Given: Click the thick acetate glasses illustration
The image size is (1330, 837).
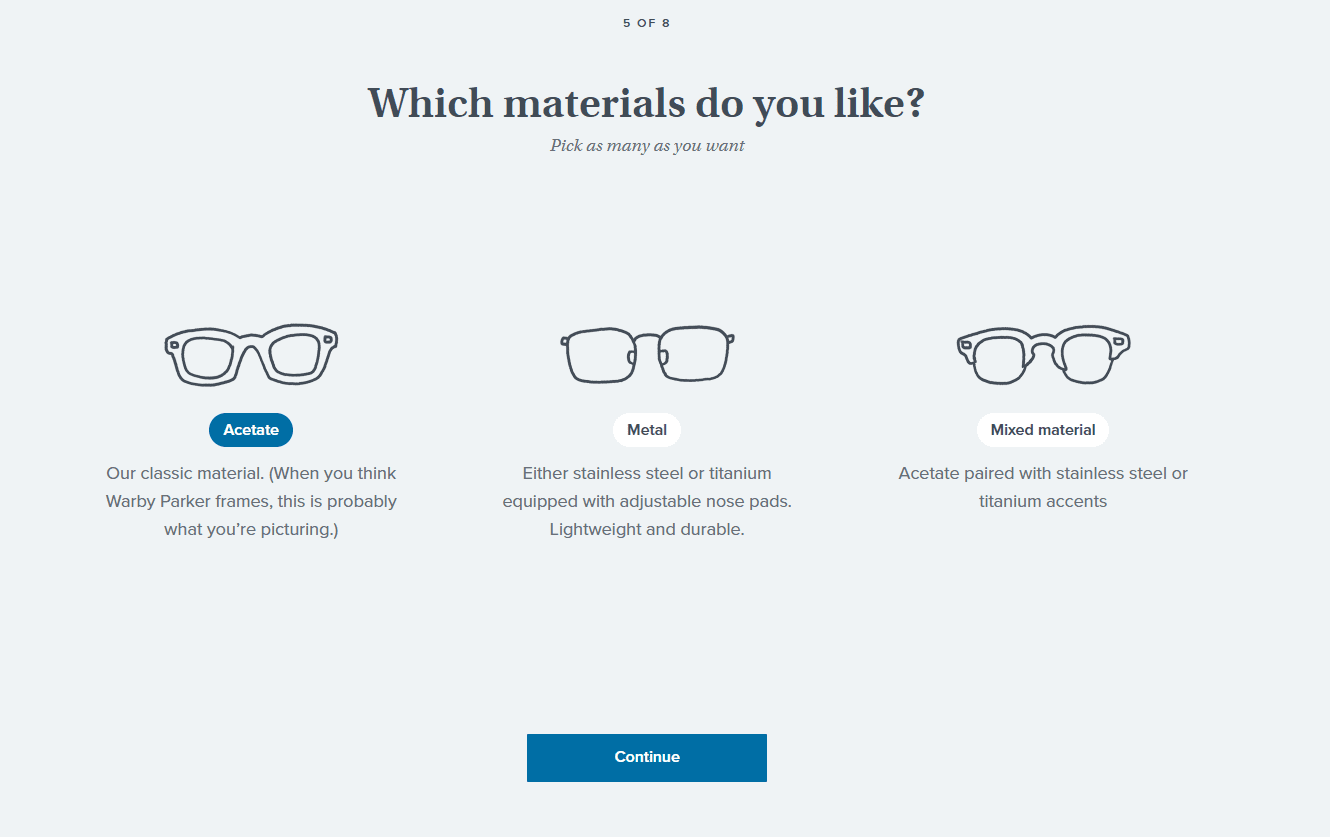Looking at the screenshot, I should click(251, 355).
